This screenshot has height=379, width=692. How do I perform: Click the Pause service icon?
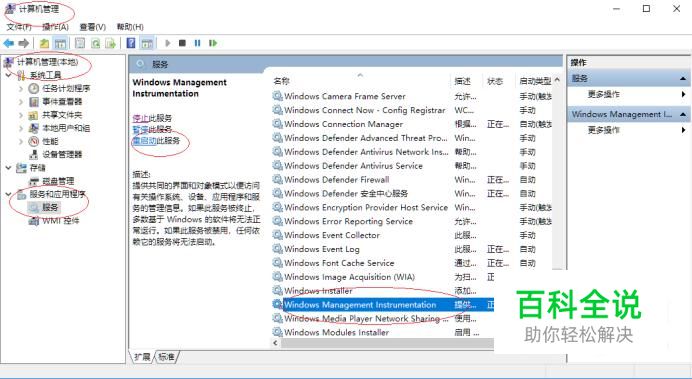(x=197, y=43)
